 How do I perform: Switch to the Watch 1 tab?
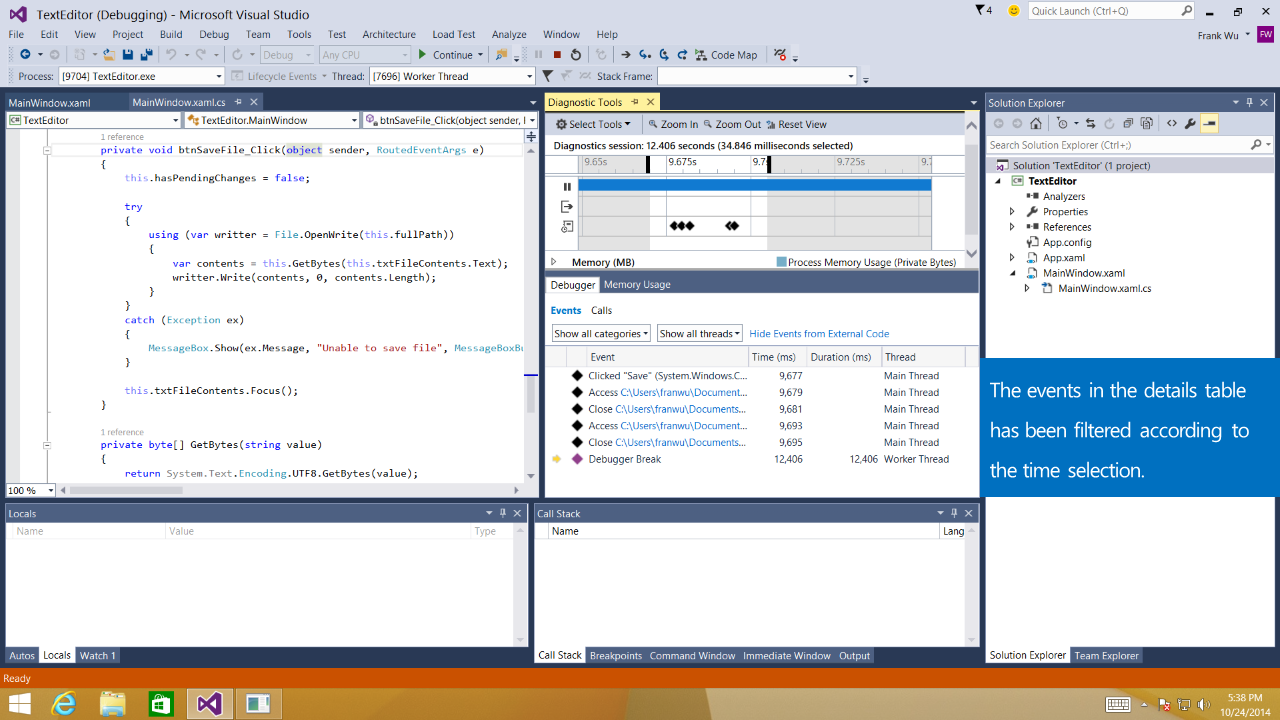point(97,655)
